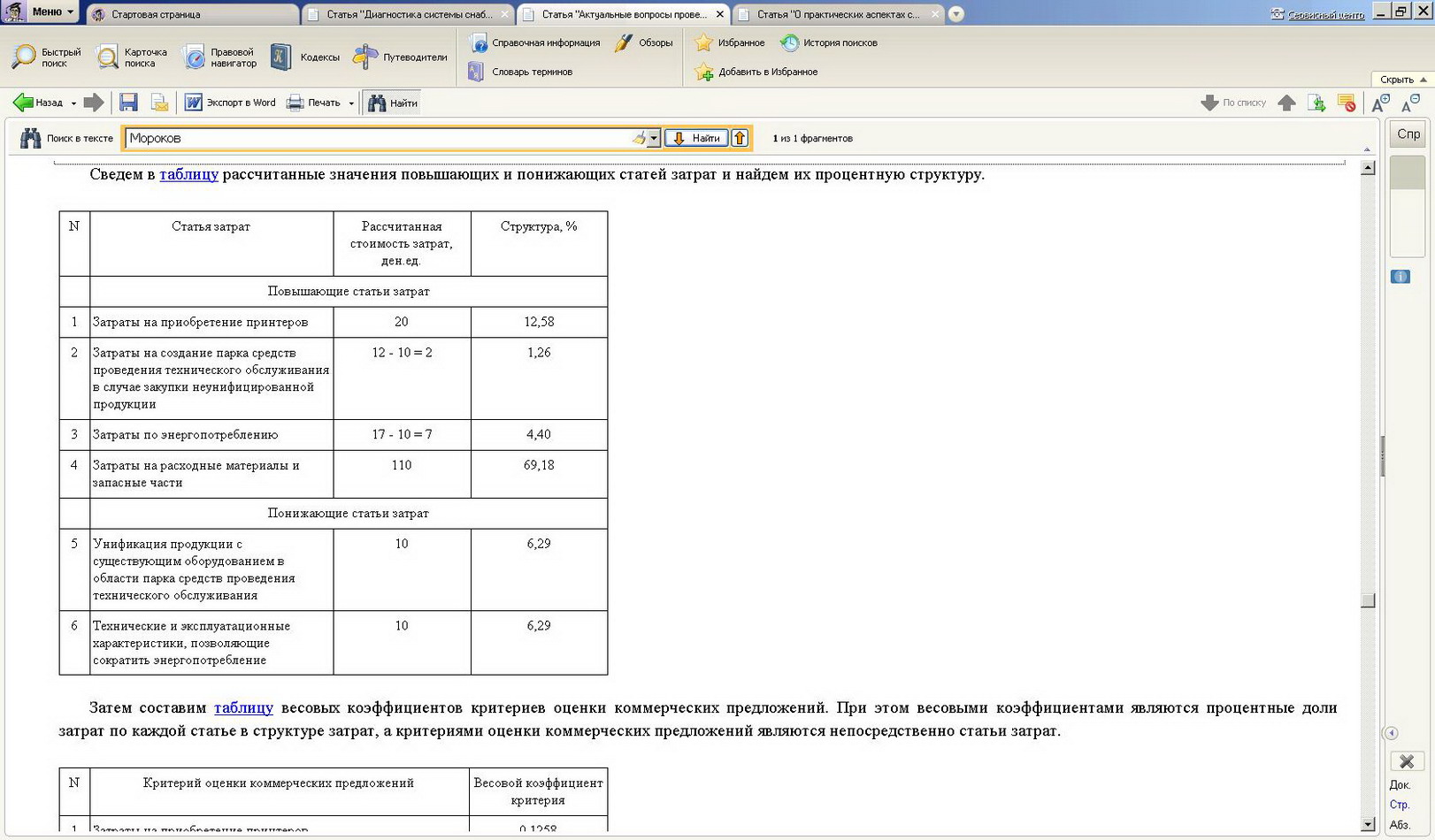Click the vertical scrollbar down arrow

pos(1368,824)
